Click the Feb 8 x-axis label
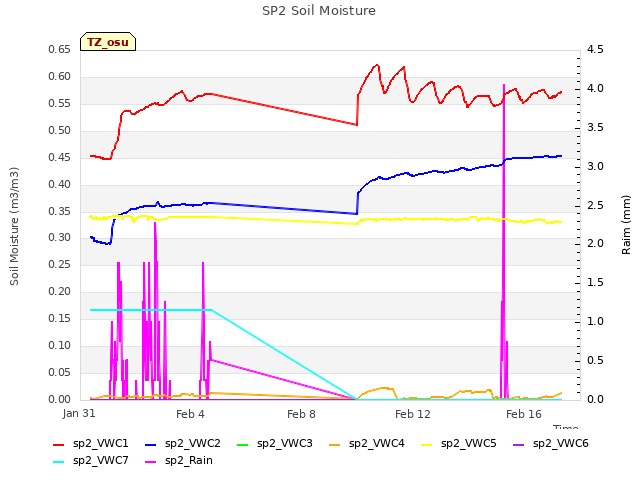640x480 pixels. (x=301, y=414)
